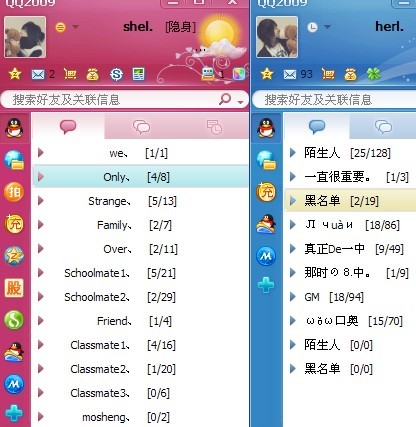Open the color skin changer icon
The image size is (416, 427).
point(239,74)
